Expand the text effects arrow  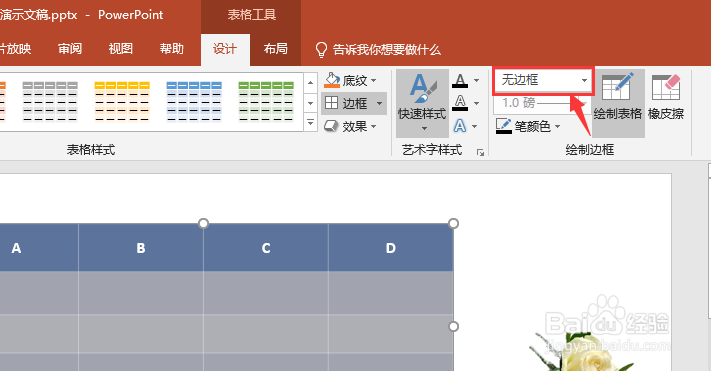coord(475,126)
